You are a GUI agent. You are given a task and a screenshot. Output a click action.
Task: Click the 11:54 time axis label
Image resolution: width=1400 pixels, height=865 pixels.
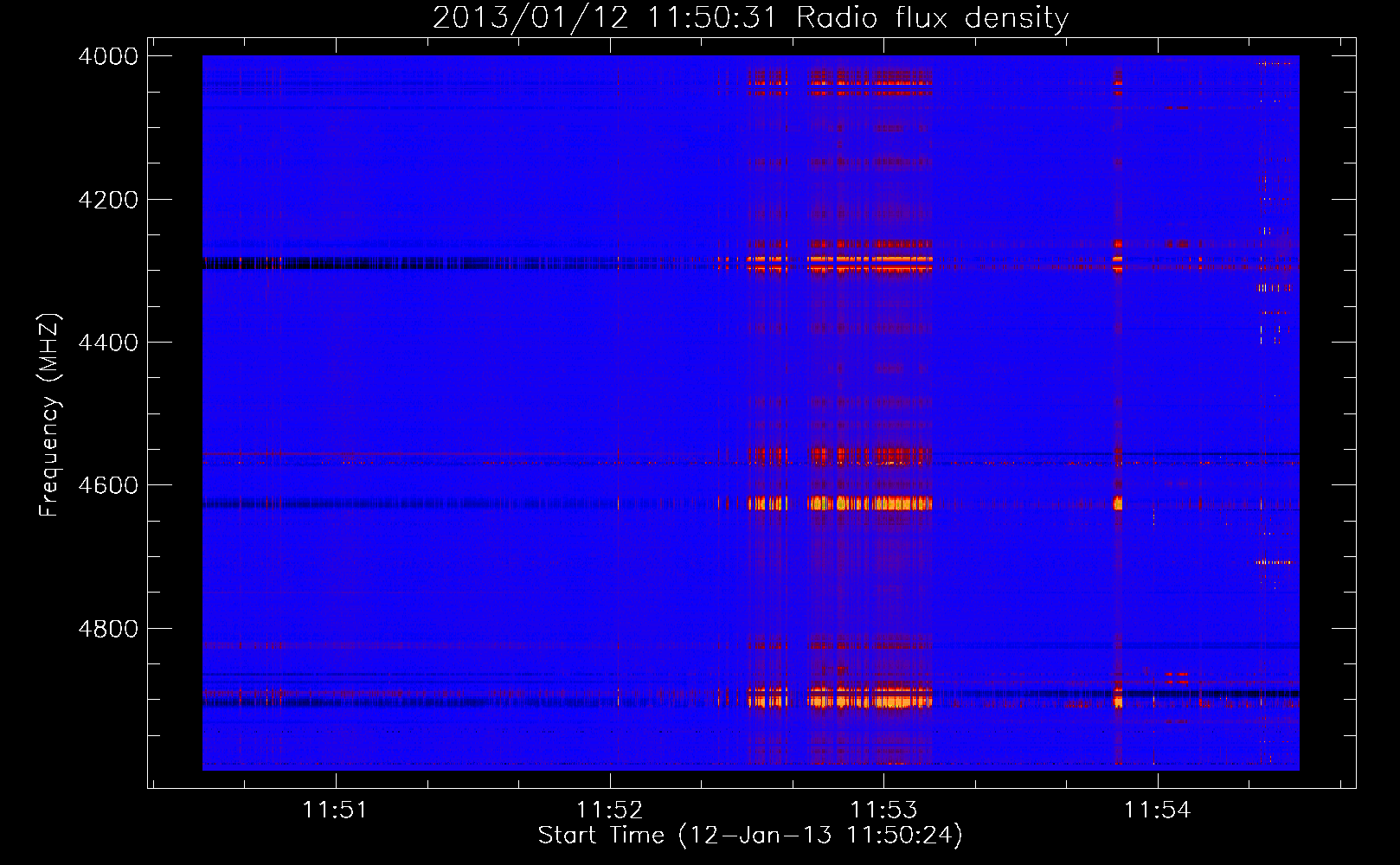pyautogui.click(x=1157, y=811)
